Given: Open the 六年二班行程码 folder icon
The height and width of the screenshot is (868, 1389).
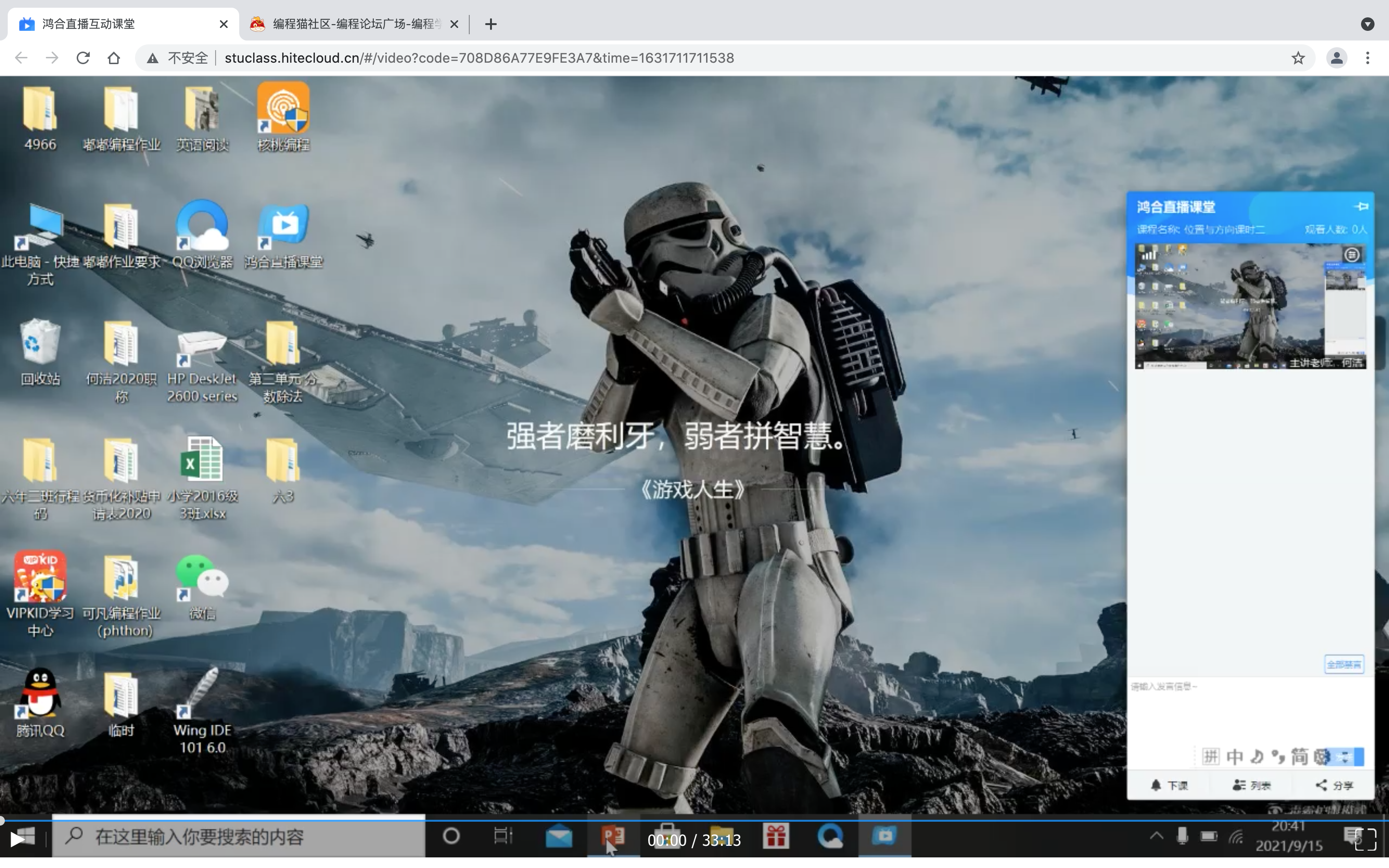Looking at the screenshot, I should click(40, 461).
